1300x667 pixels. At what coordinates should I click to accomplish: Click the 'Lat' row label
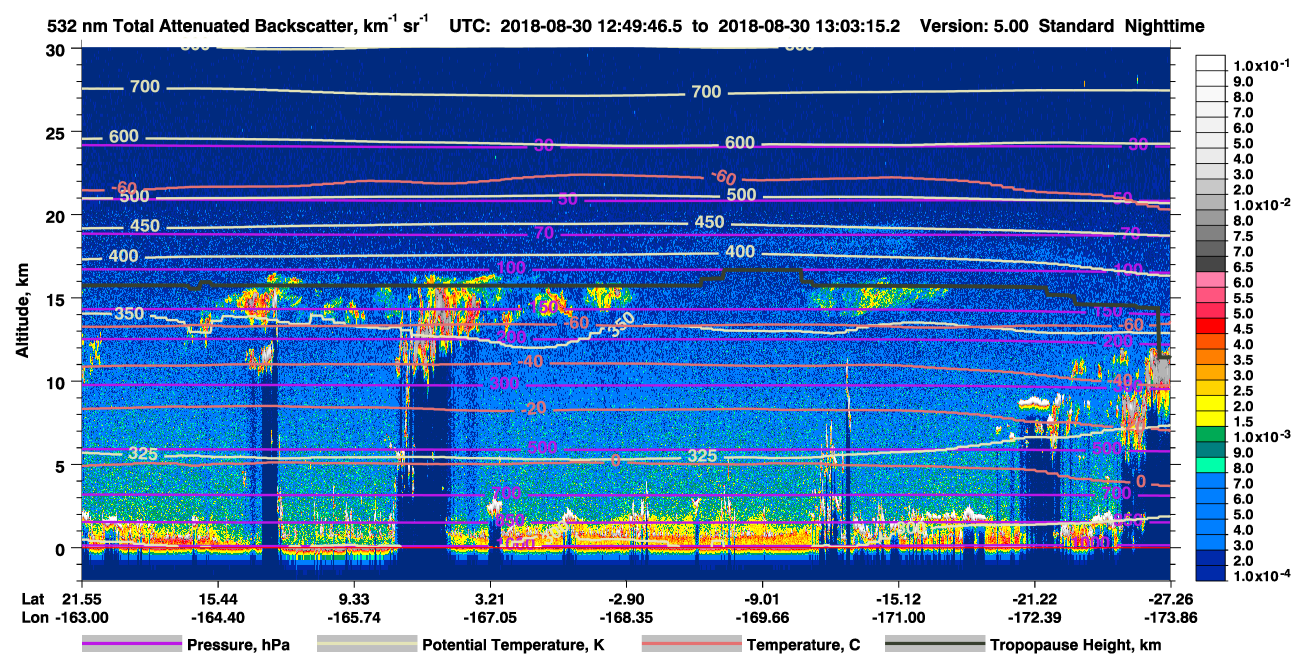coord(32,598)
